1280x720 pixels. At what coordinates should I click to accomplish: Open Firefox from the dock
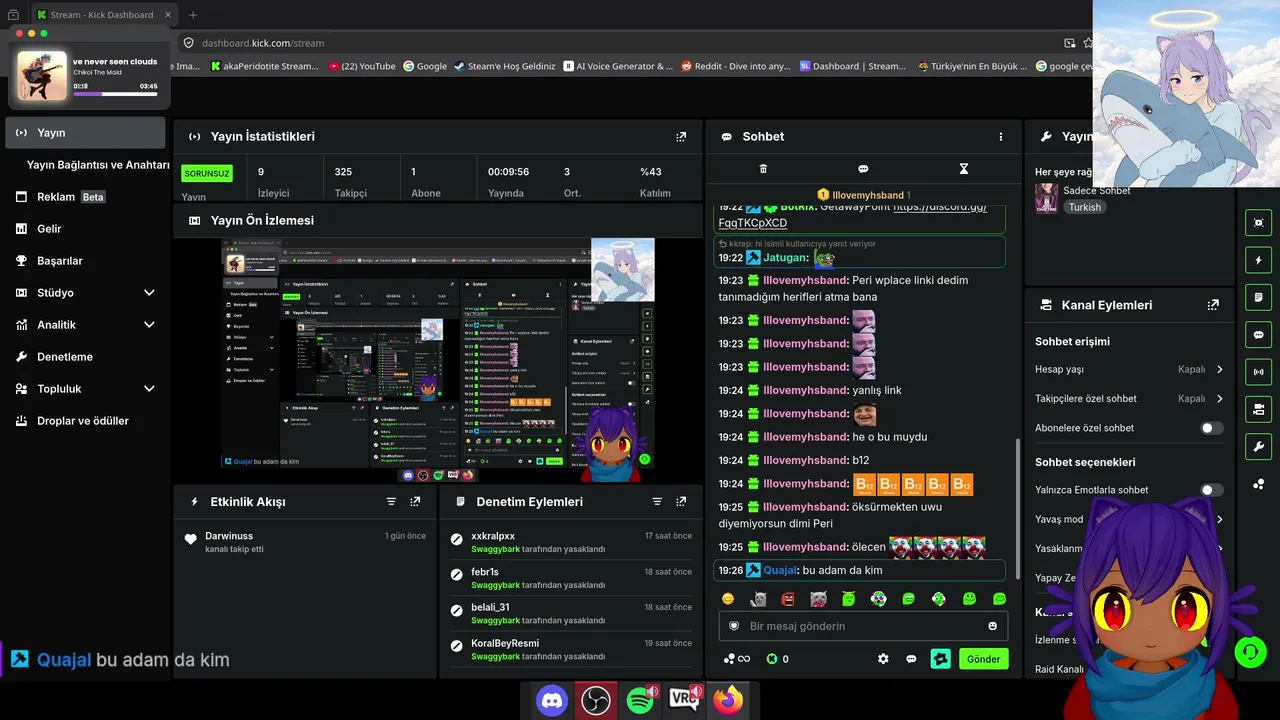(x=728, y=700)
